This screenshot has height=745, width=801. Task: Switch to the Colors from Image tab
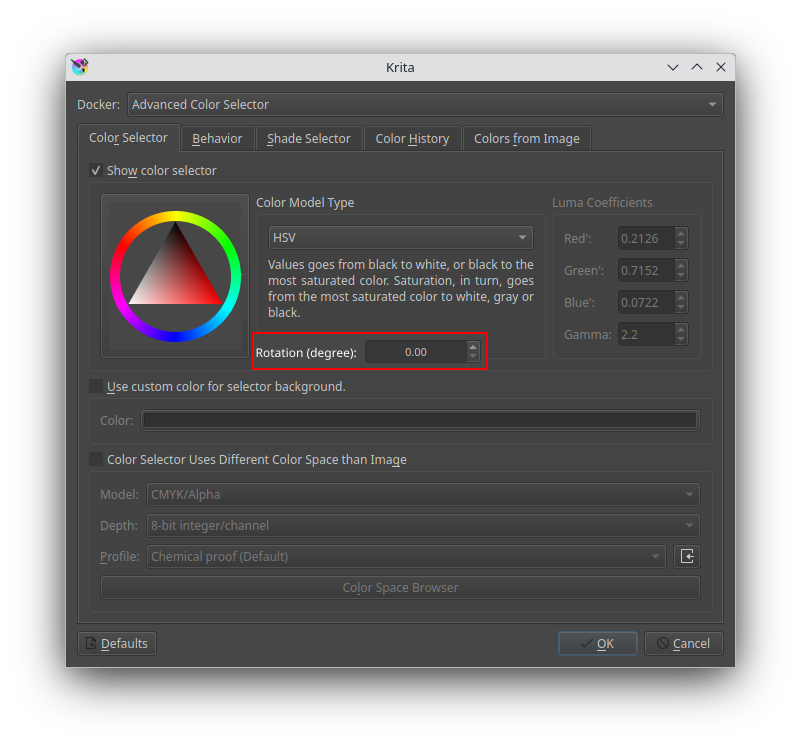[527, 138]
